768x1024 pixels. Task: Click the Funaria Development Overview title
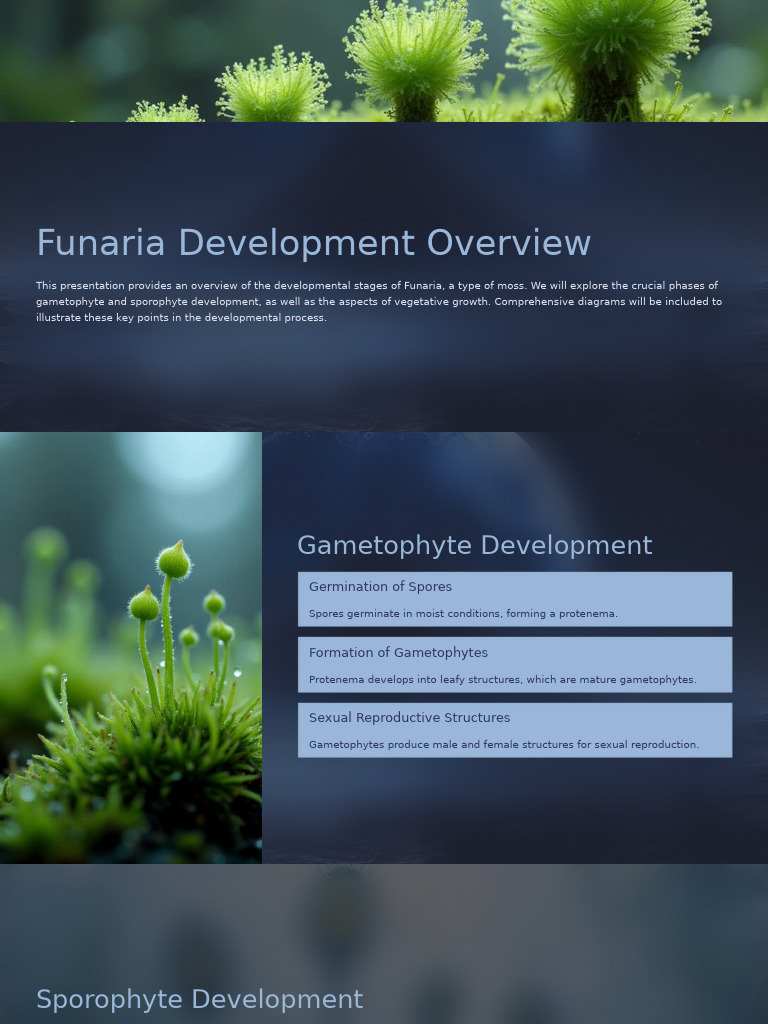[x=313, y=243]
